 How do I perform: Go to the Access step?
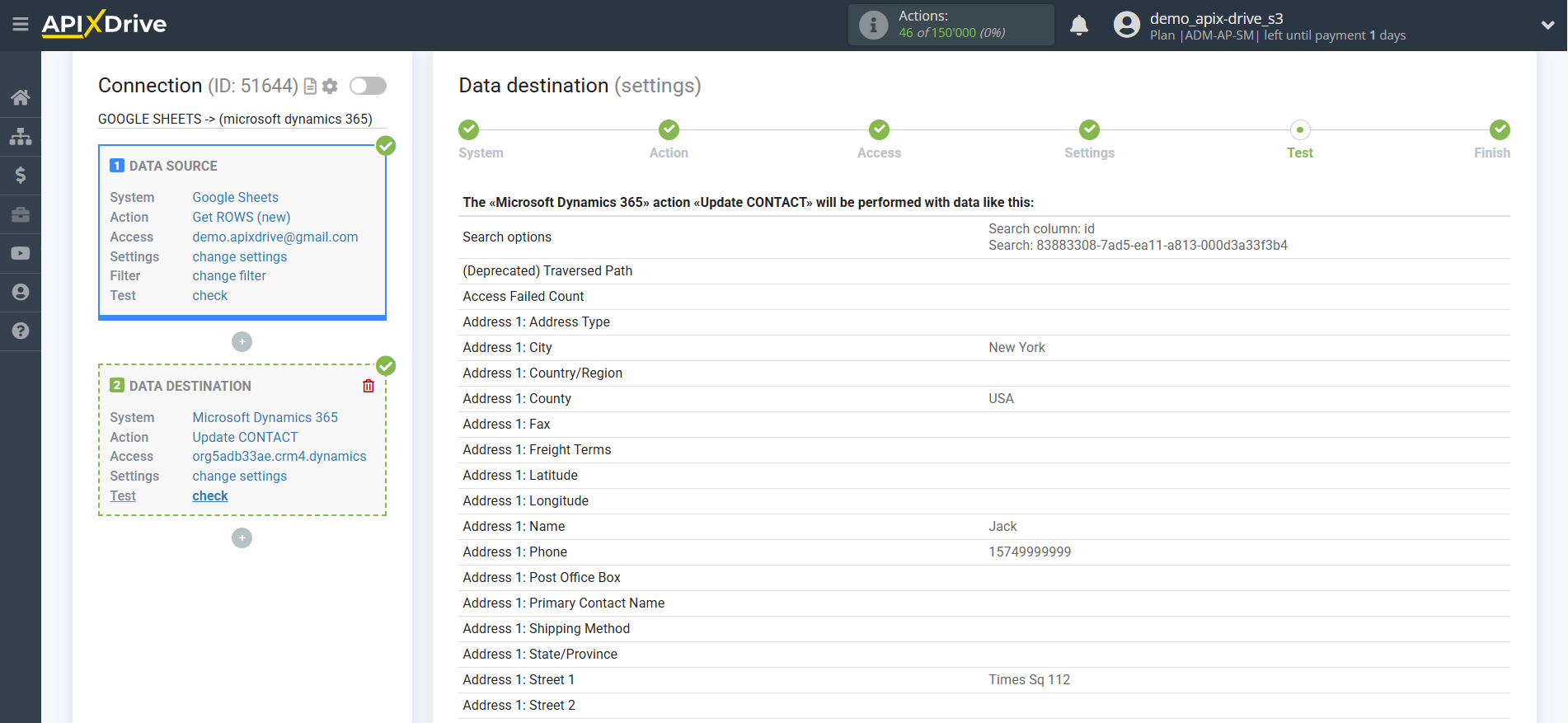[879, 129]
